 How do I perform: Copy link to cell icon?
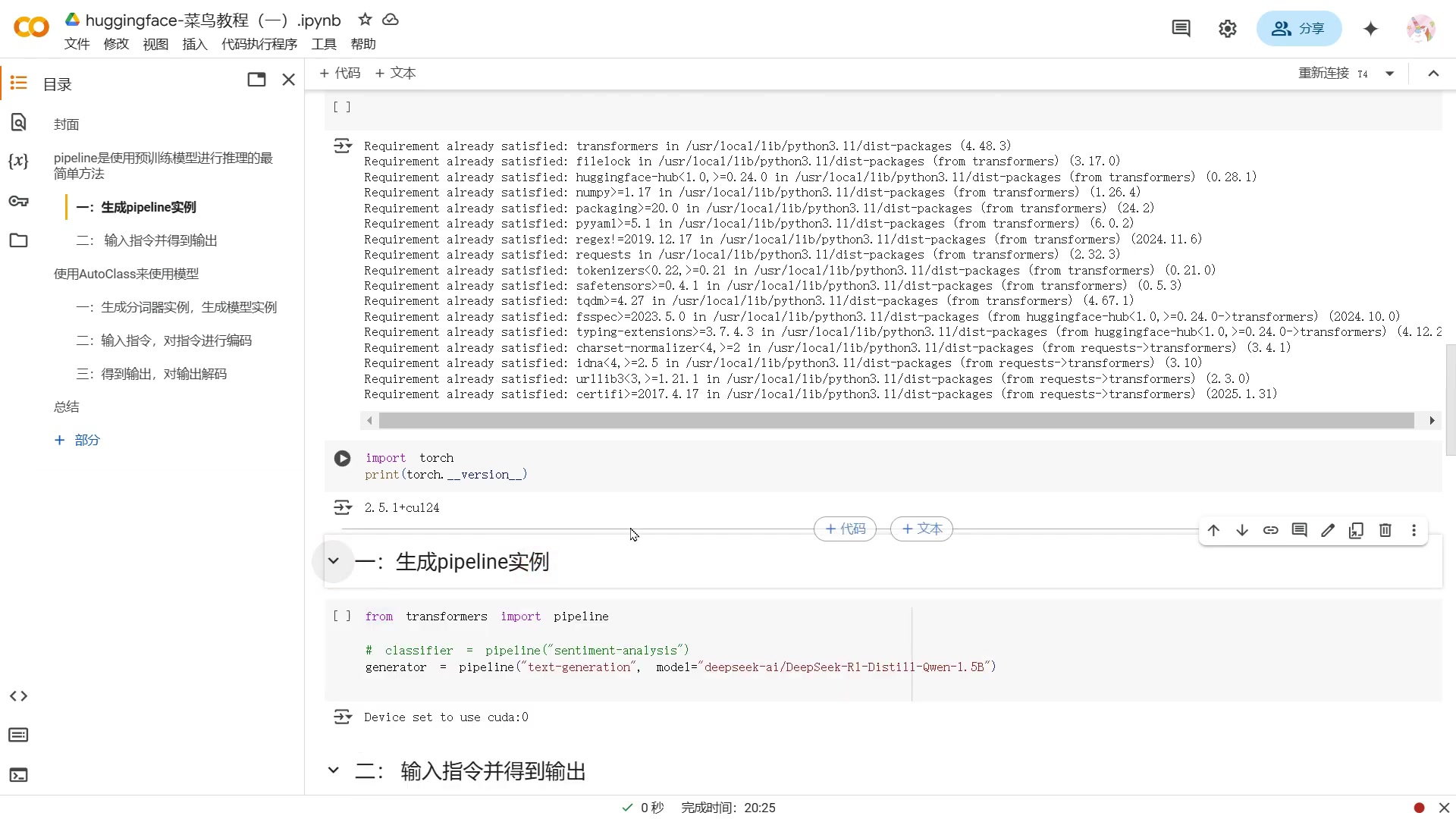pos(1271,530)
